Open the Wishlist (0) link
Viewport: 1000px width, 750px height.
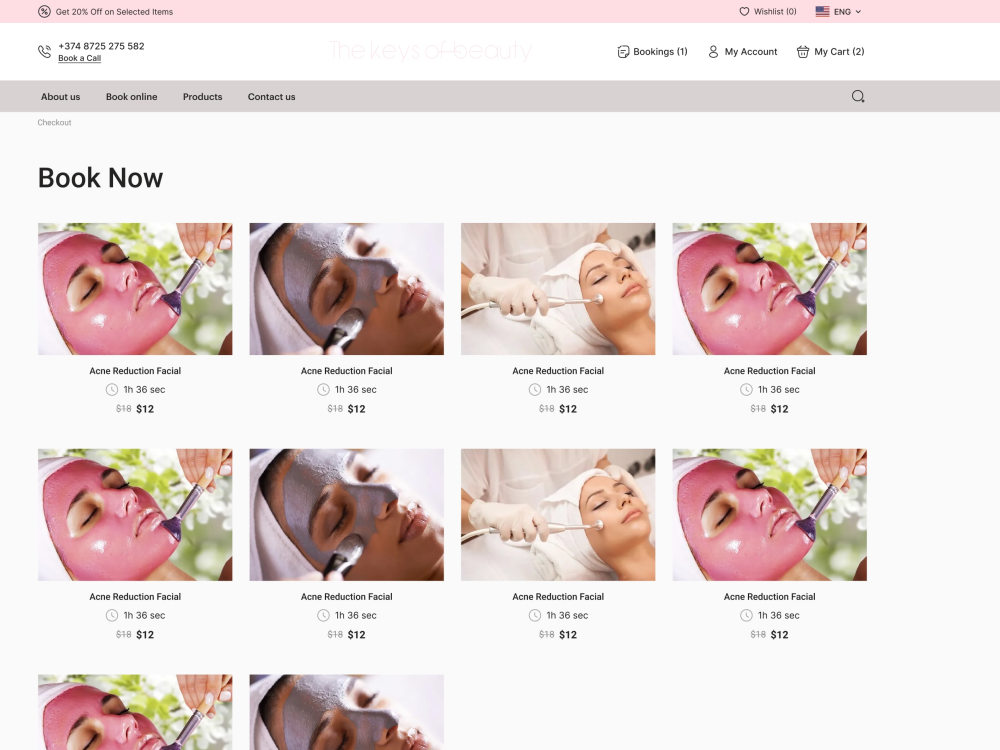click(775, 11)
